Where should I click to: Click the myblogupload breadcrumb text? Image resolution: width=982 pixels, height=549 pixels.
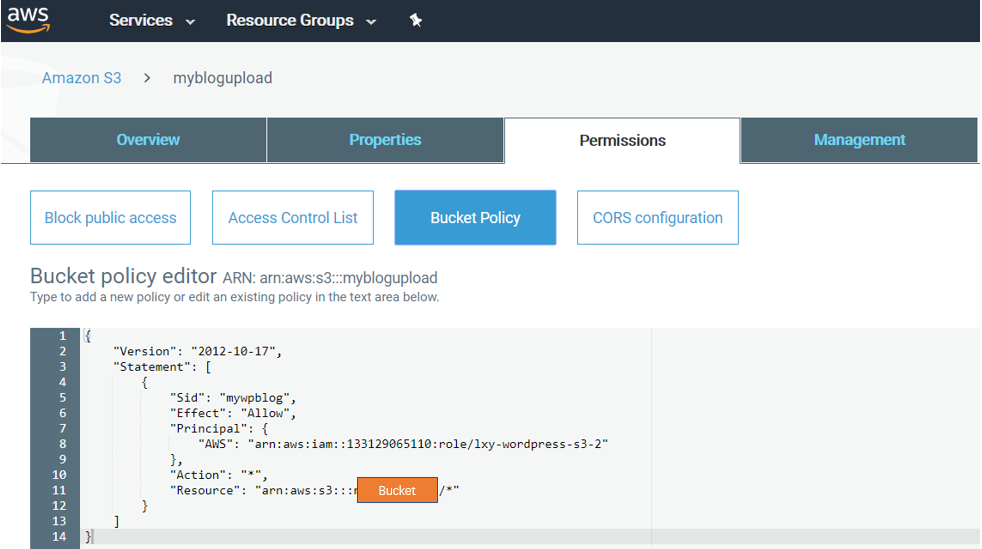pyautogui.click(x=222, y=78)
